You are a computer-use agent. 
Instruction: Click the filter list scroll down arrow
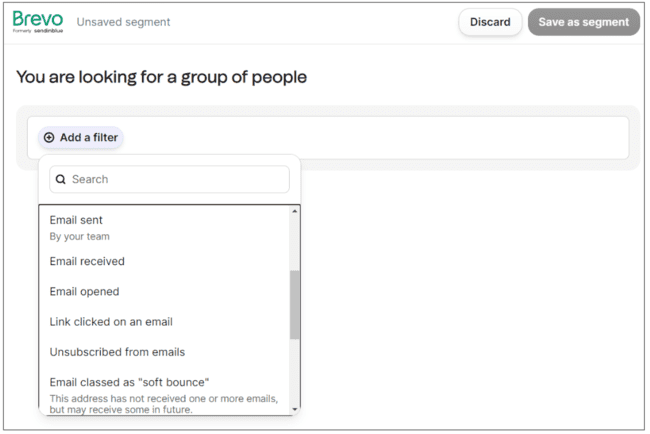(x=295, y=408)
